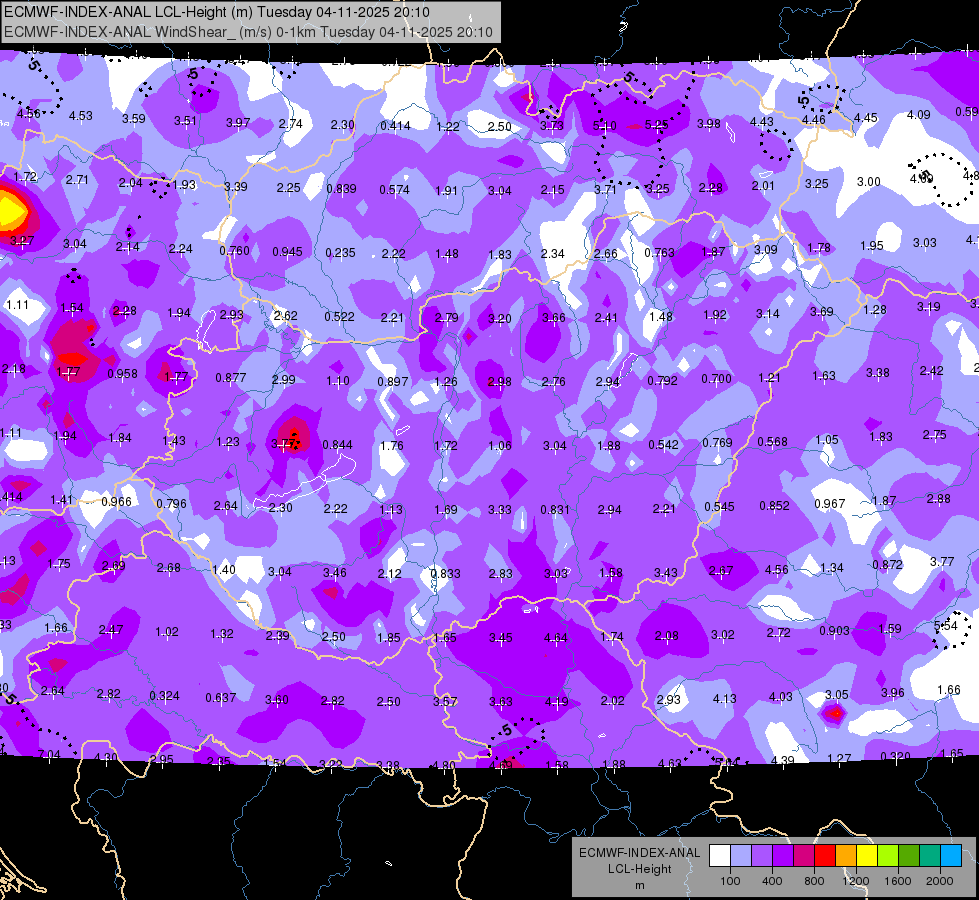Click the wind shear value 0.852
This screenshot has width=979, height=900.
(774, 505)
